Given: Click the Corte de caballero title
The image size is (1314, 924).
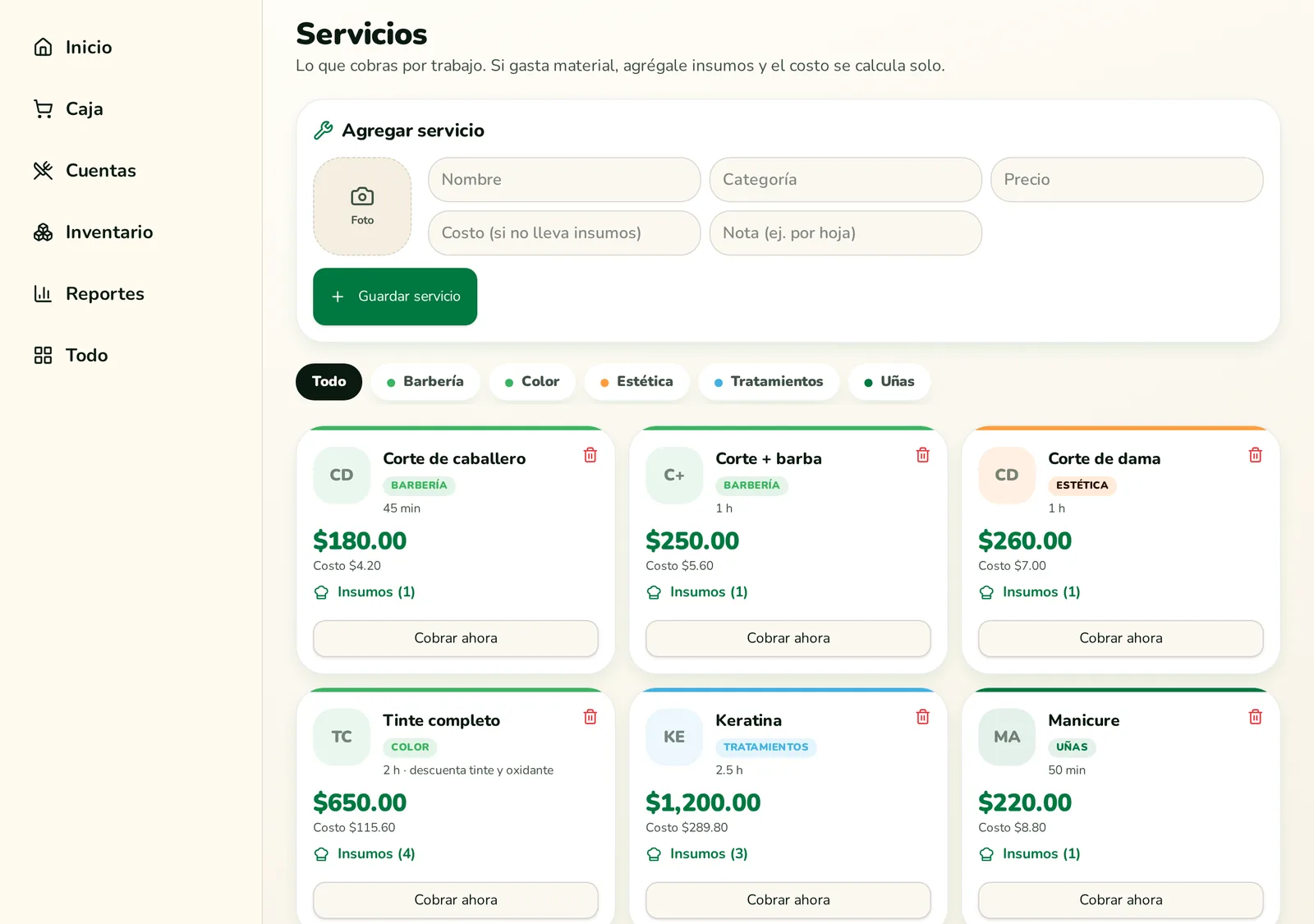Looking at the screenshot, I should point(454,458).
